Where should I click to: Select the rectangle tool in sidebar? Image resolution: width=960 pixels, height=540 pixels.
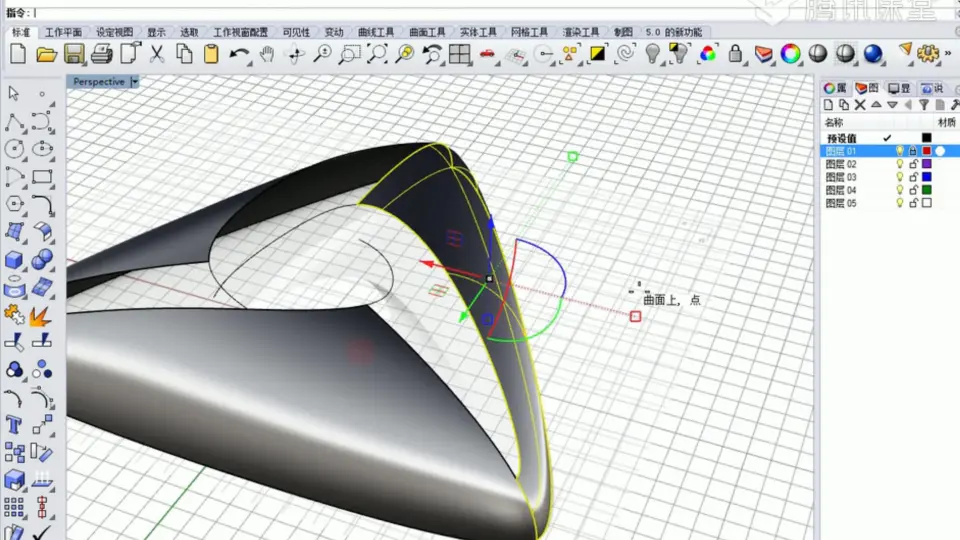coord(42,177)
